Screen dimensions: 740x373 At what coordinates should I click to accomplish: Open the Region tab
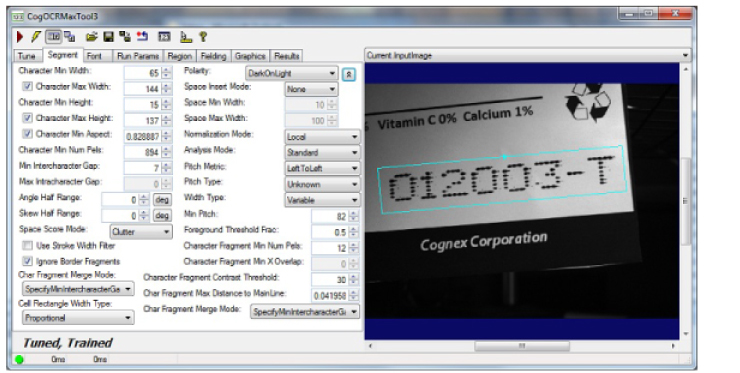[180, 56]
